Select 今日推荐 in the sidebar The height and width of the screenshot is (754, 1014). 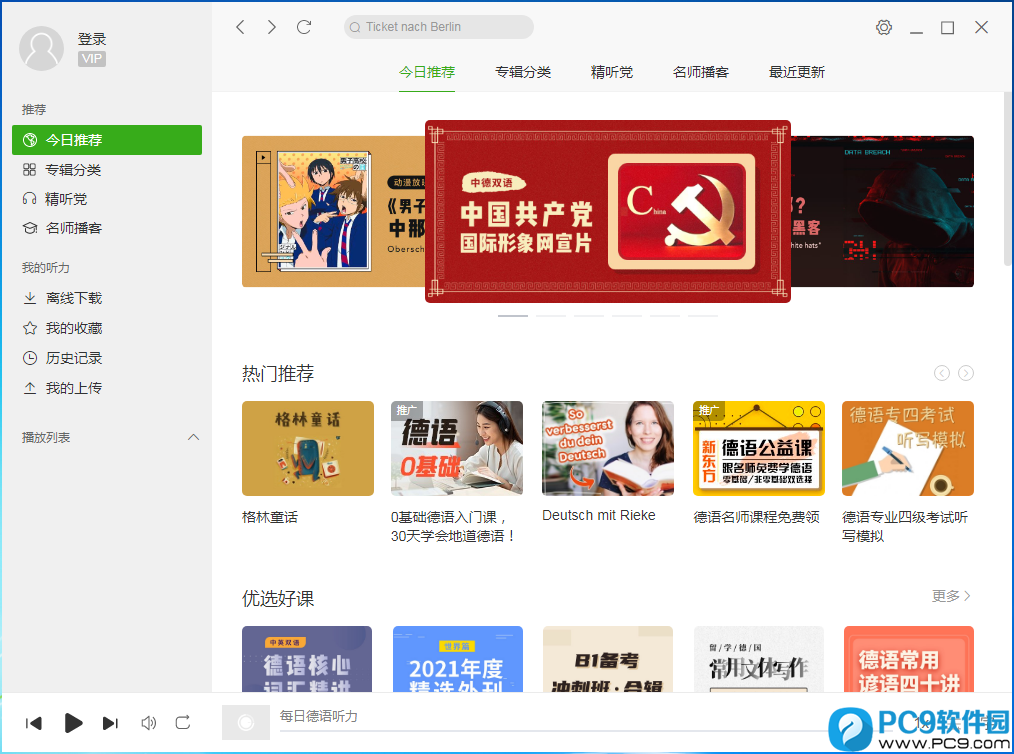point(107,140)
